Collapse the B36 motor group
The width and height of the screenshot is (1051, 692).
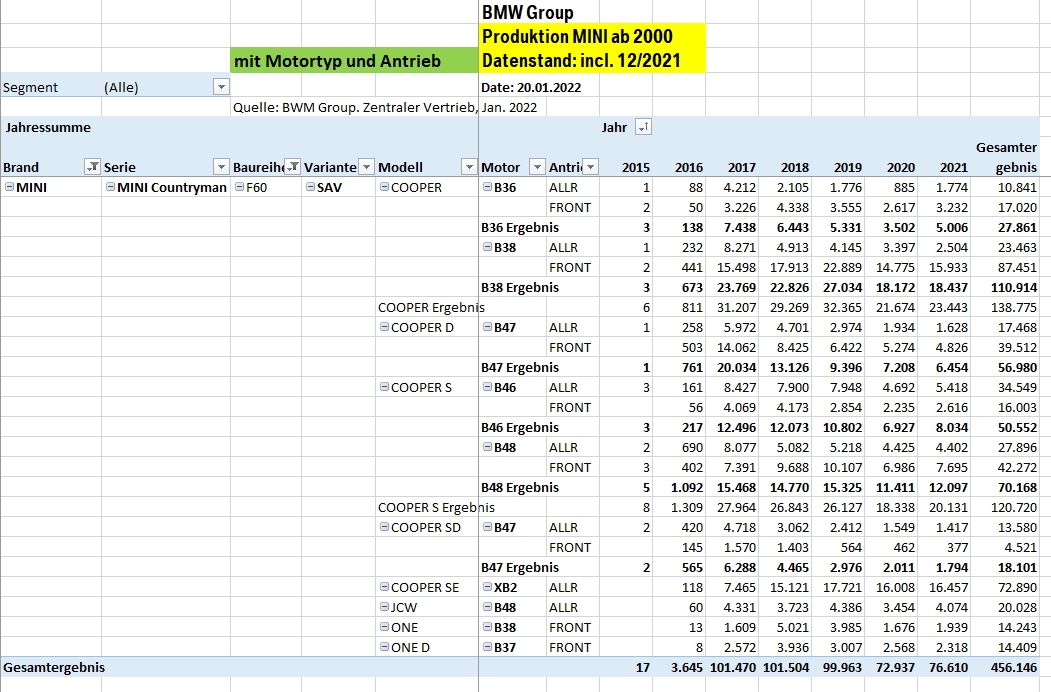pyautogui.click(x=487, y=188)
